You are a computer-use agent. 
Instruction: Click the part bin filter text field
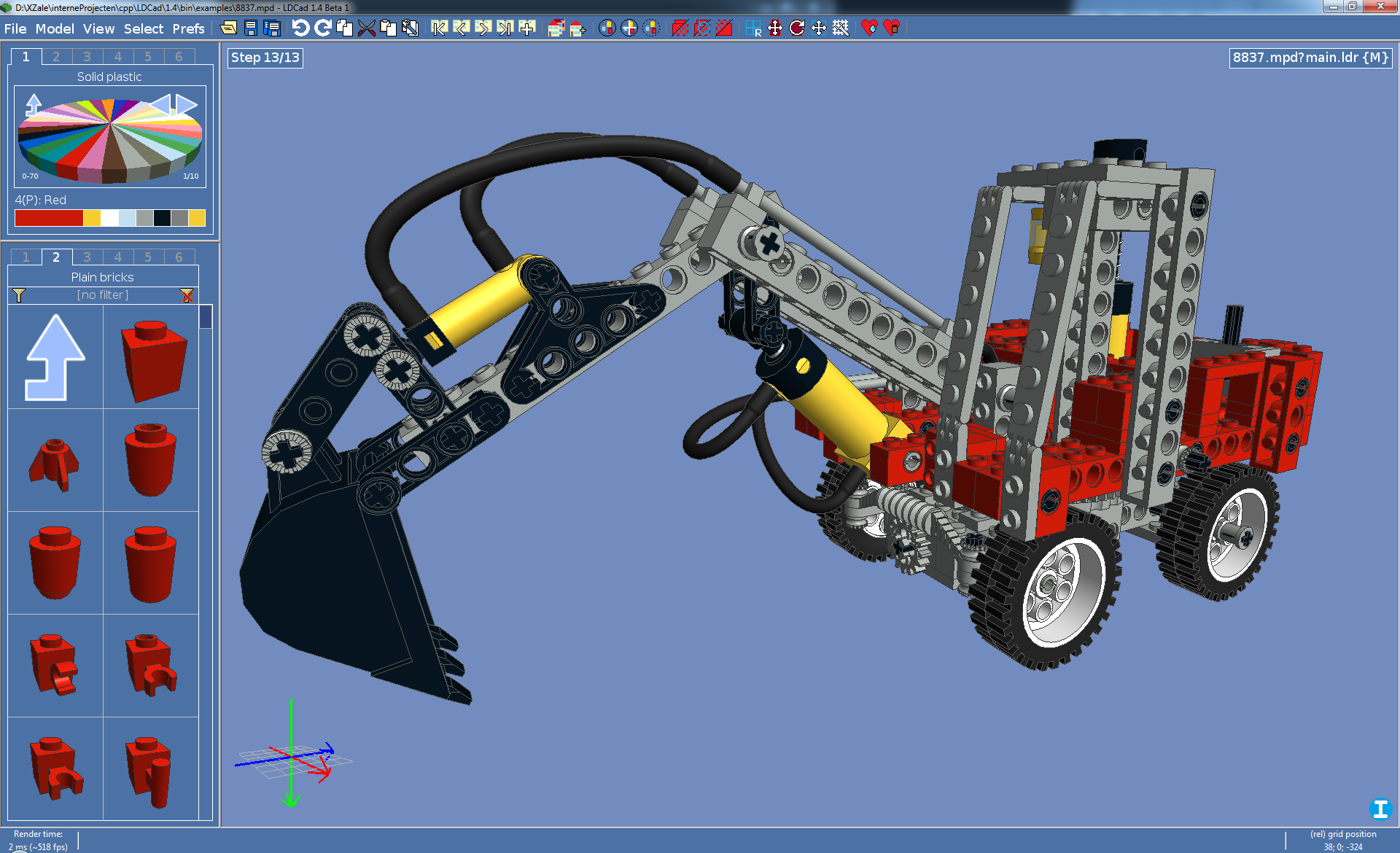[103, 295]
